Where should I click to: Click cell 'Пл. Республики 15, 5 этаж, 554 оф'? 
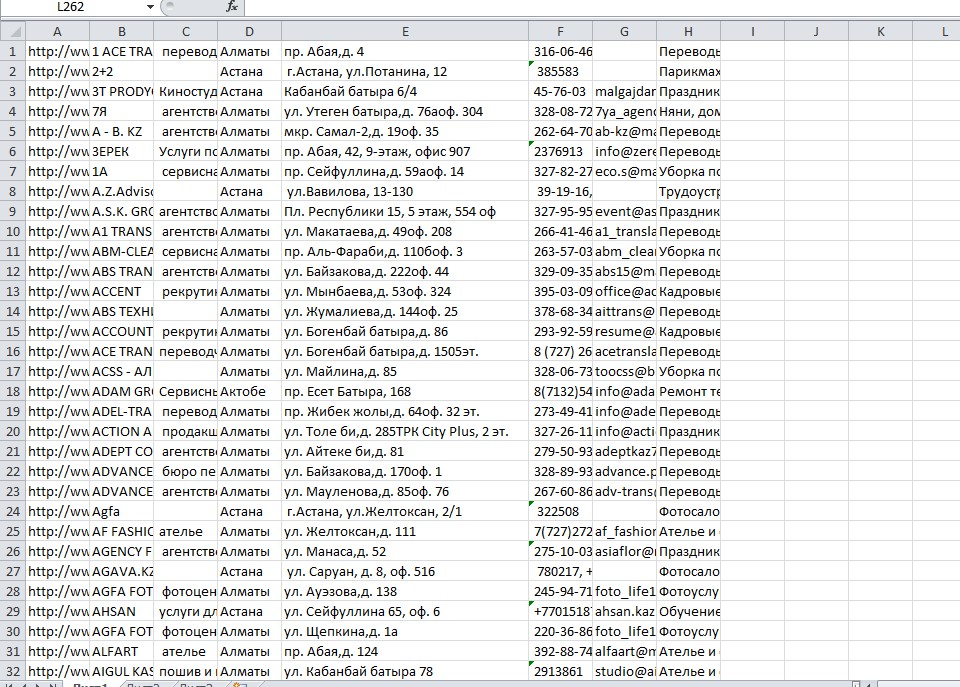click(405, 211)
